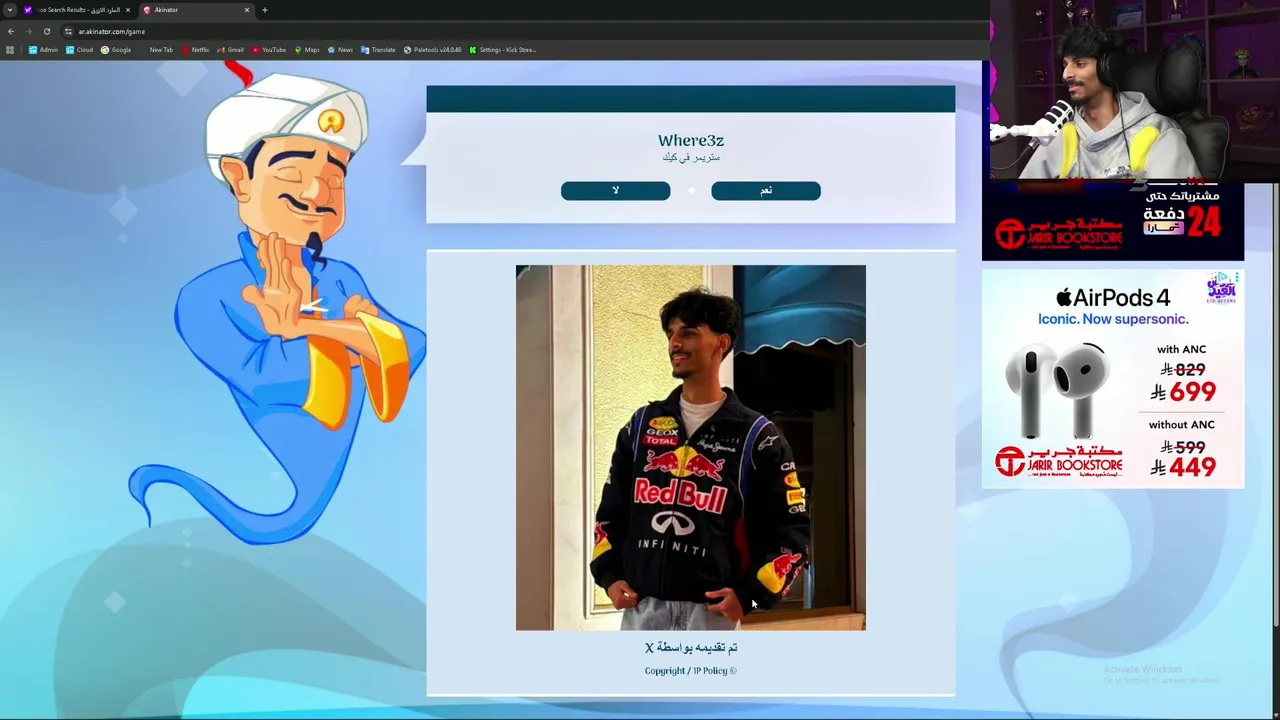This screenshot has height=720, width=1280.
Task: Reload the page with refresh icon
Action: click(46, 31)
